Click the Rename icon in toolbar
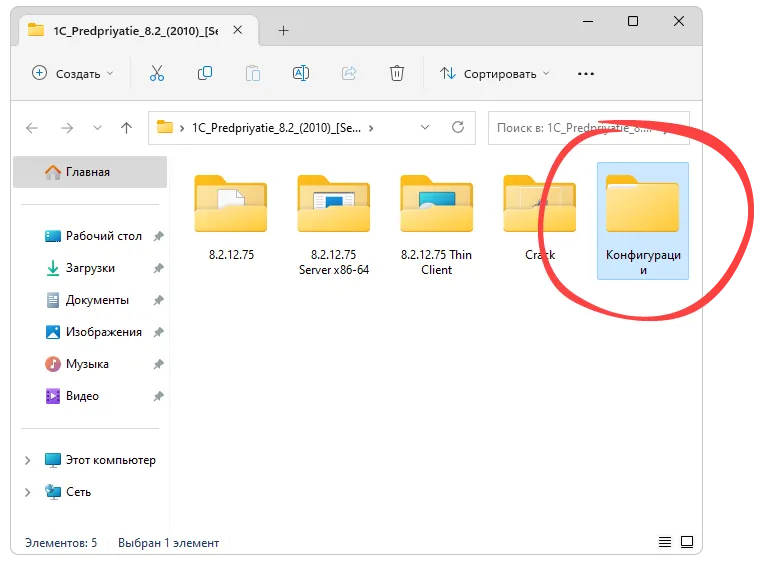The width and height of the screenshot is (774, 564). coord(301,74)
